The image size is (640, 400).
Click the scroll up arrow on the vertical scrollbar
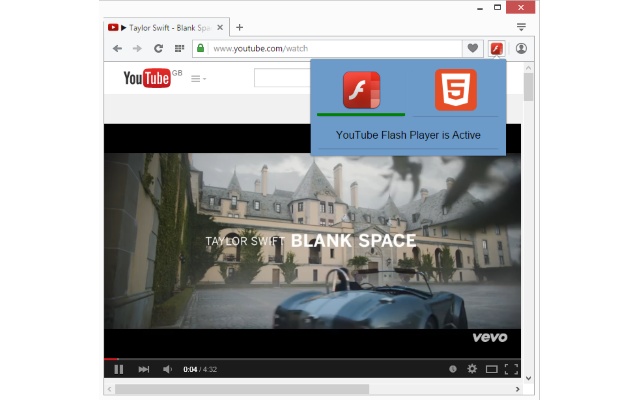[529, 68]
